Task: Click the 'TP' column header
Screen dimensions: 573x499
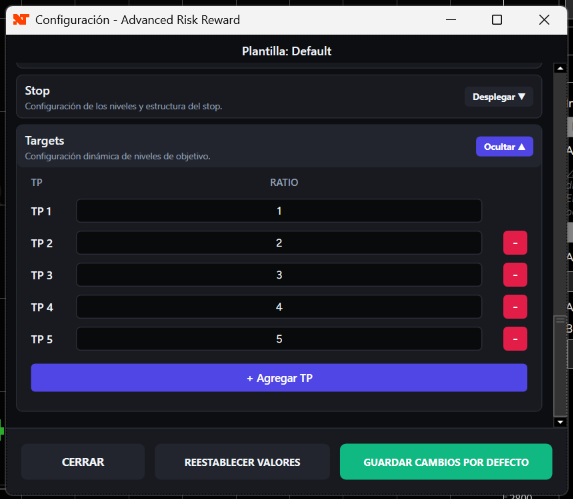Action: coord(37,182)
